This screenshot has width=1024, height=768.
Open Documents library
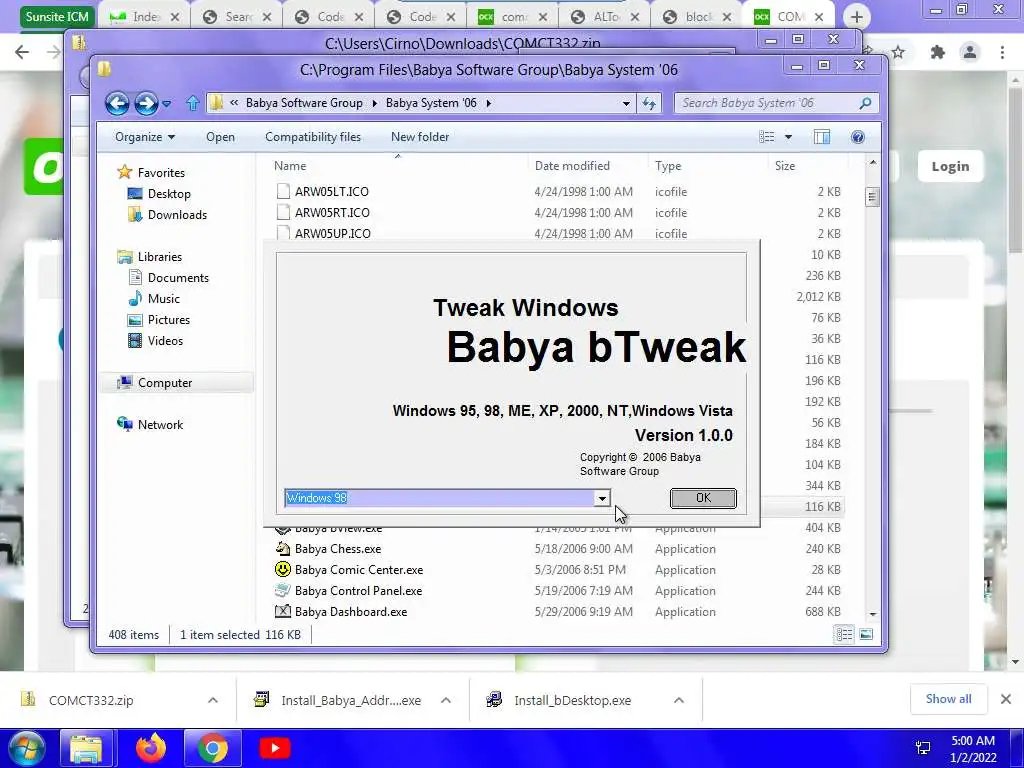178,278
